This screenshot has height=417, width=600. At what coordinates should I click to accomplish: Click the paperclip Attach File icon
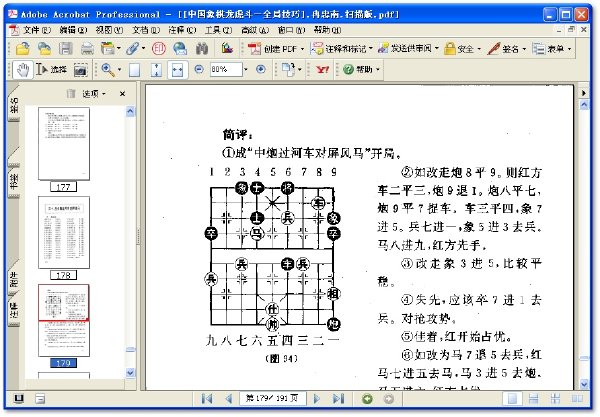point(133,49)
